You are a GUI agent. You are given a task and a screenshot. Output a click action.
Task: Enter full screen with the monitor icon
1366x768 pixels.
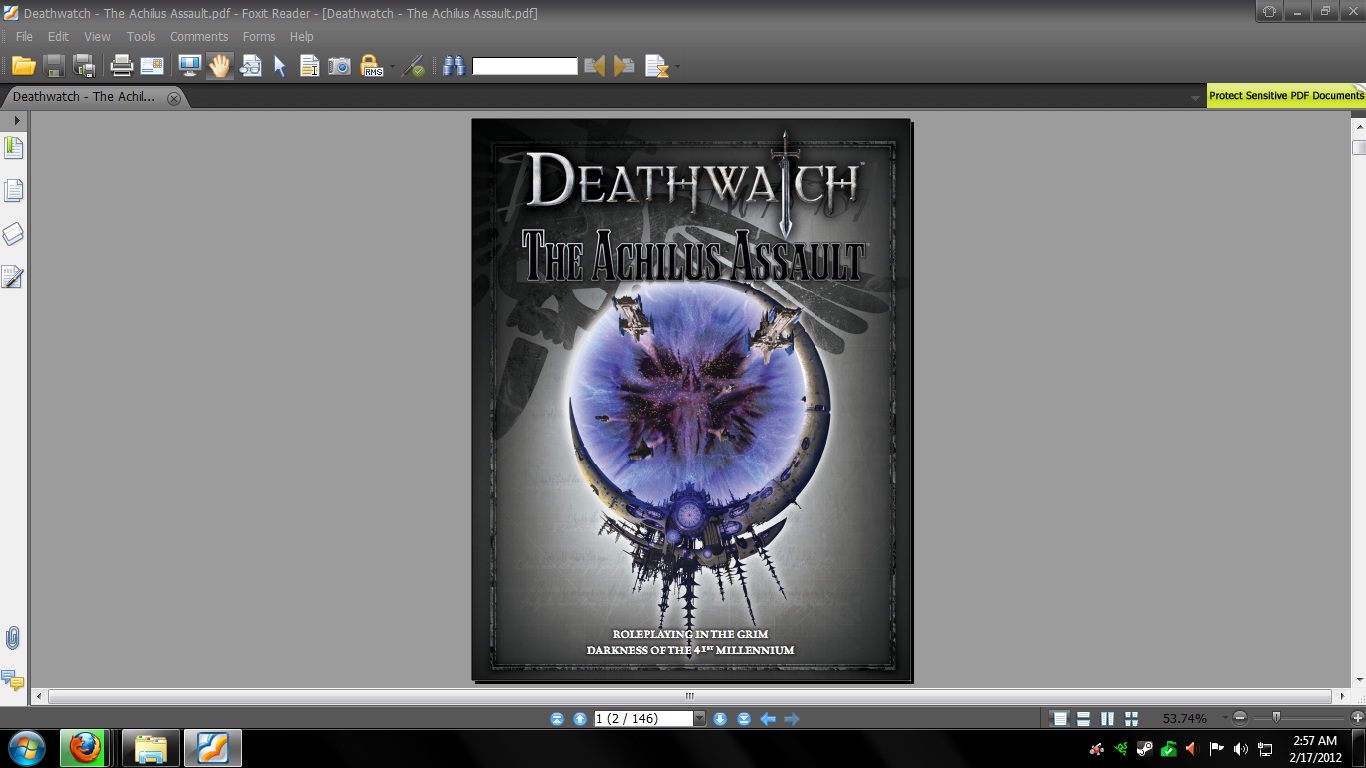point(189,66)
